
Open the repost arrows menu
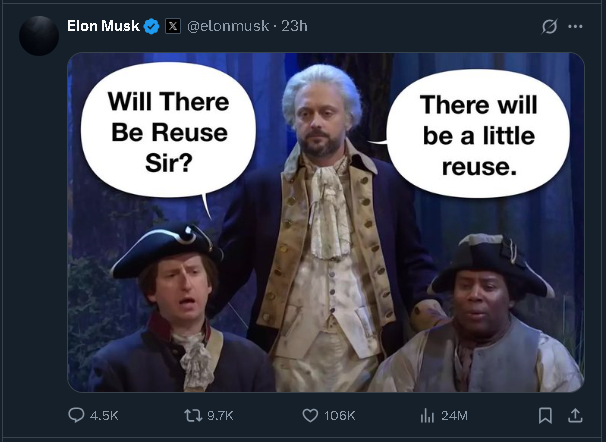tap(192, 415)
